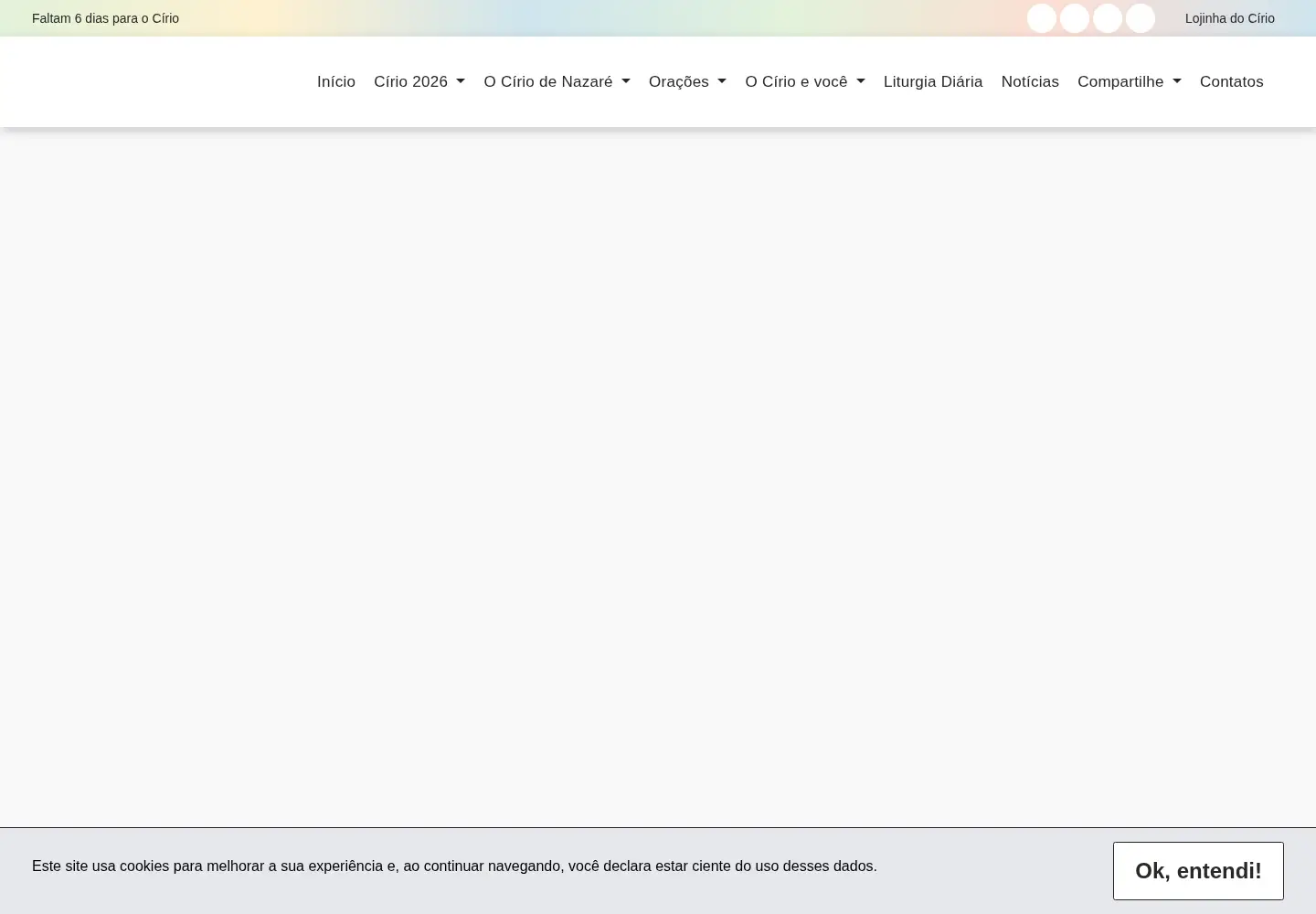Expand the Orações dropdown menu
The image size is (1316, 914).
pyautogui.click(x=687, y=81)
